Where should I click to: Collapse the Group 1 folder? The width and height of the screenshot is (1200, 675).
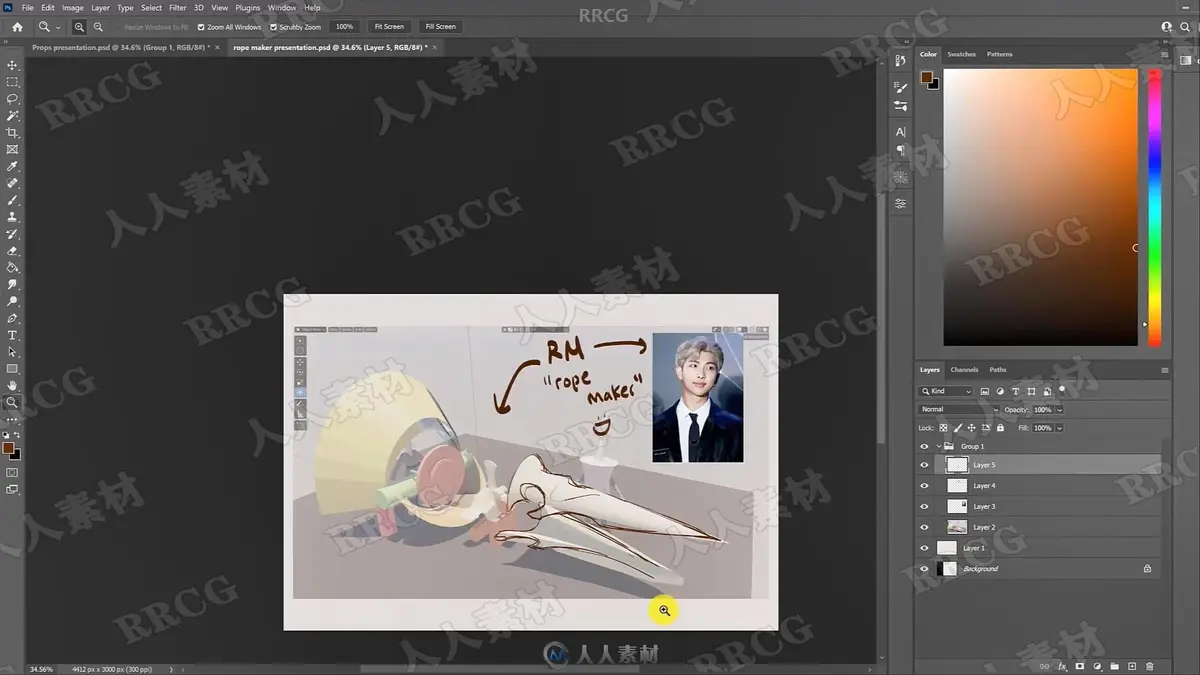point(939,446)
